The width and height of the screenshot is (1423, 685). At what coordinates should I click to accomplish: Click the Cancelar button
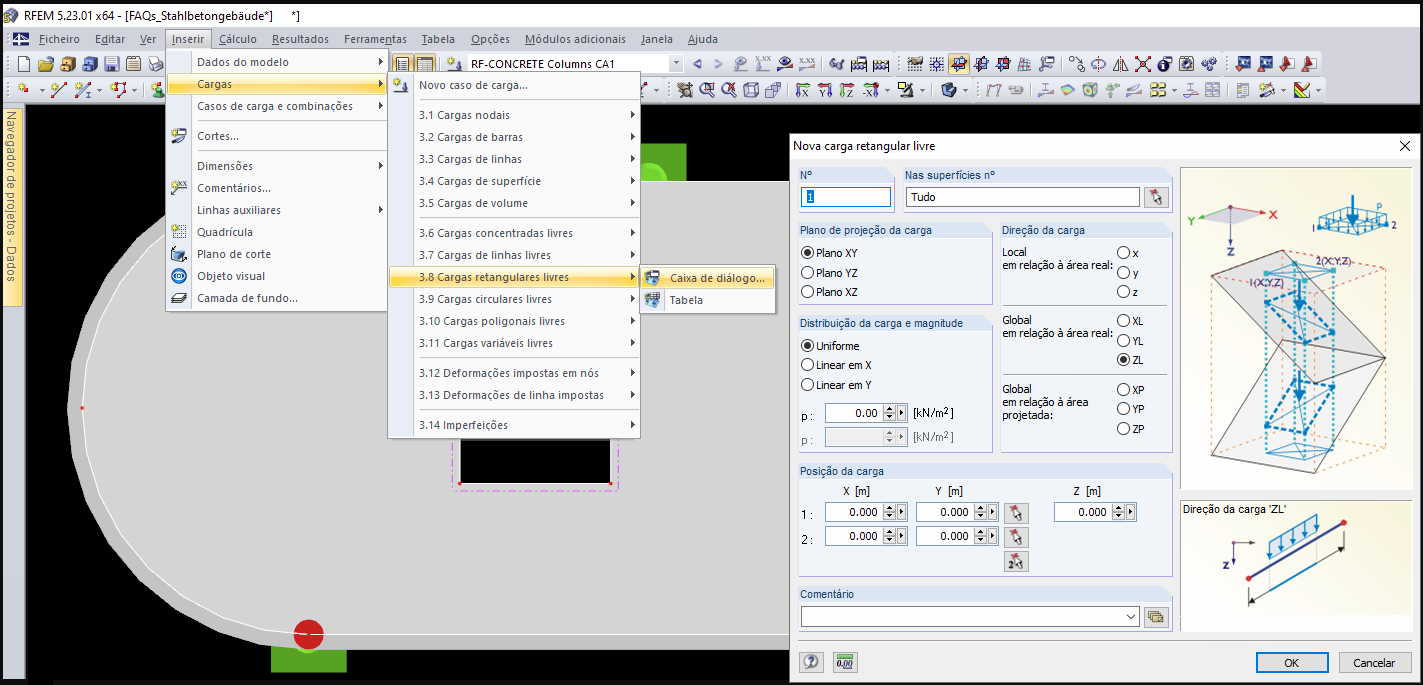tap(1373, 662)
